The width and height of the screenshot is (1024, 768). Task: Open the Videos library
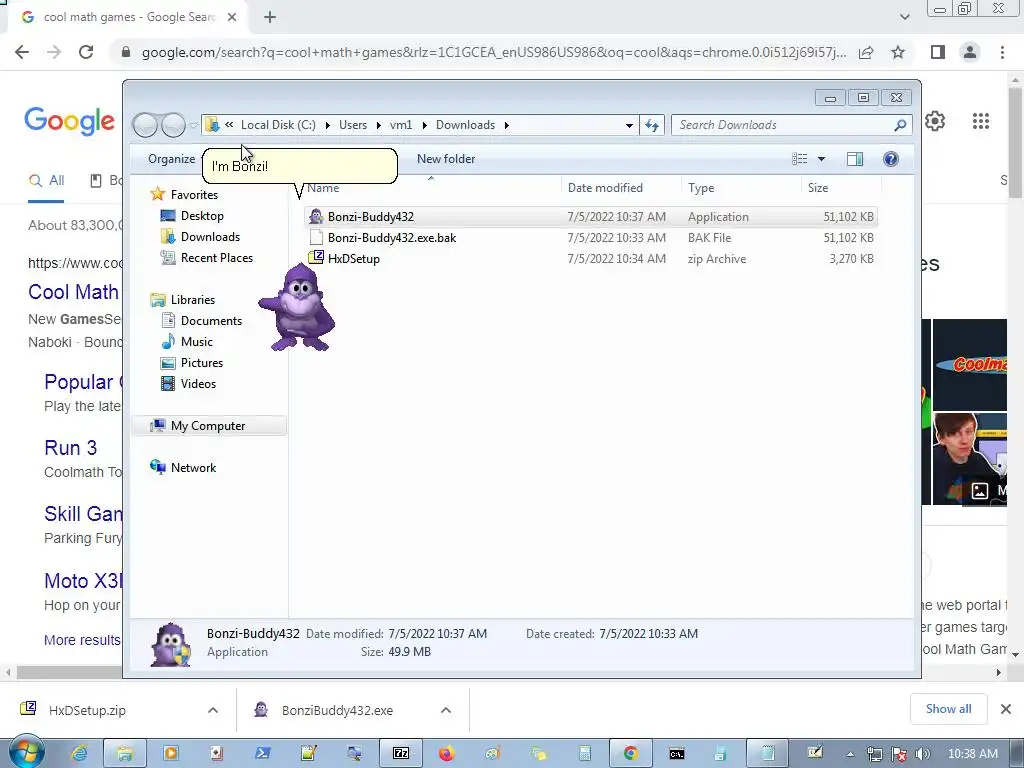tap(198, 383)
